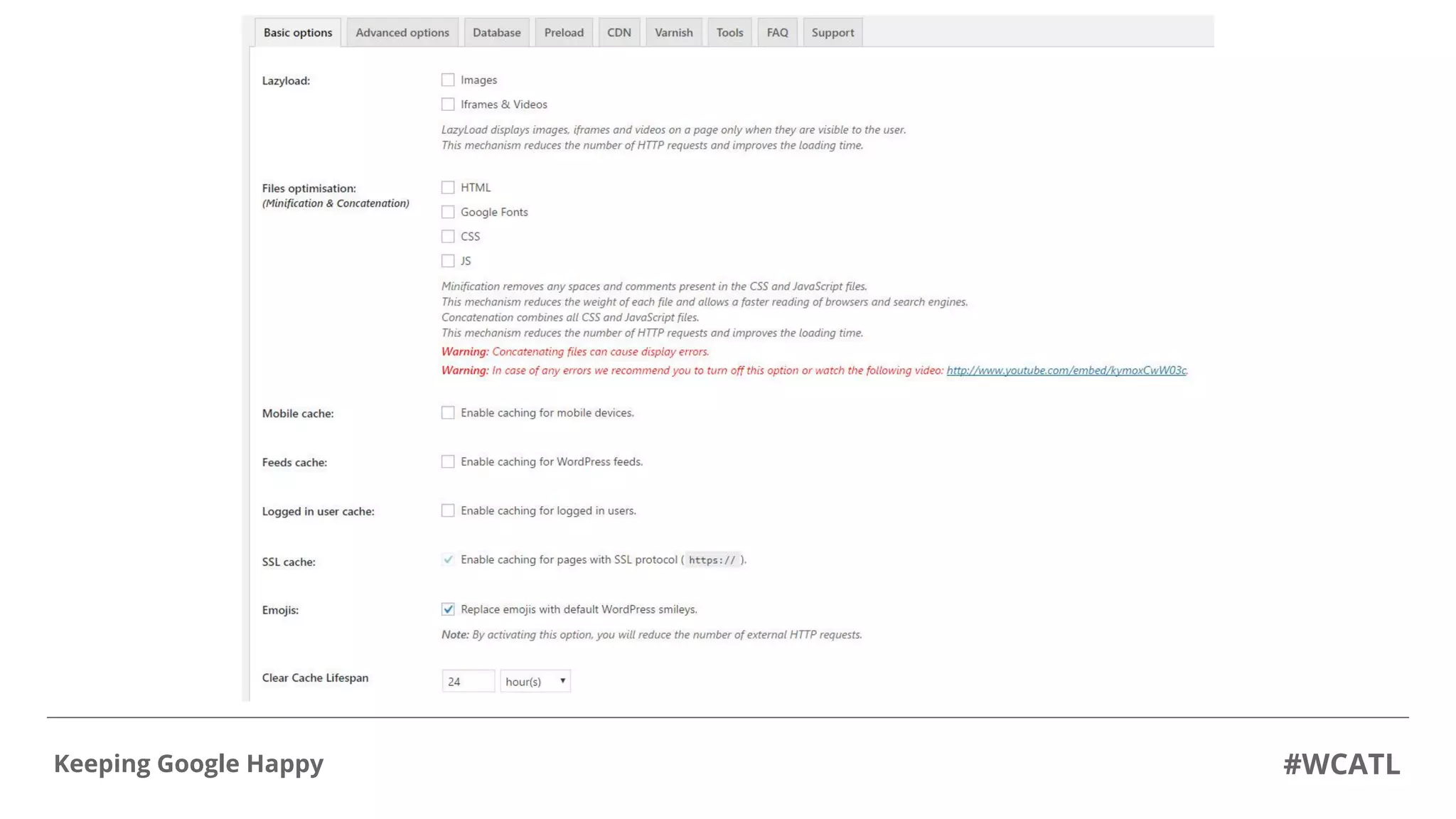The image size is (1456, 819).
Task: Check the Google Fonts optimisation option
Action: click(448, 212)
